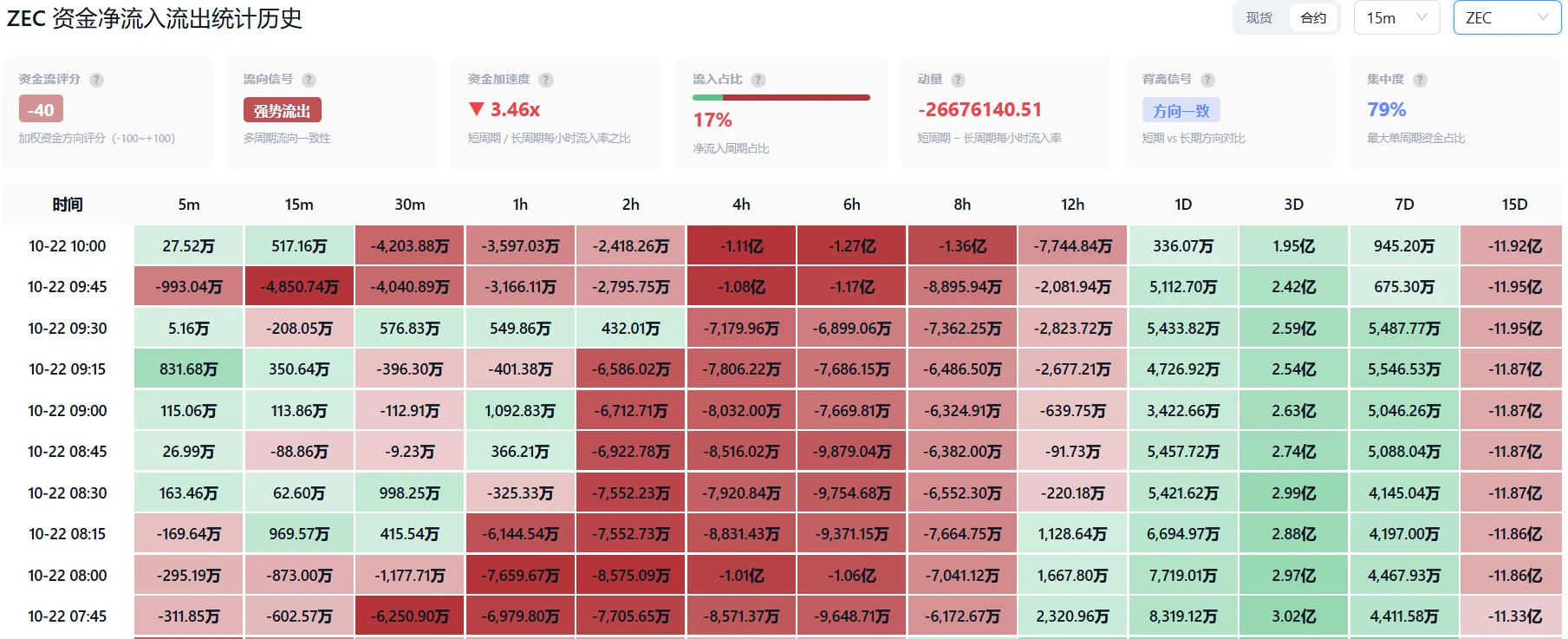Open the ZEC coin selector dropdown

tap(1506, 17)
